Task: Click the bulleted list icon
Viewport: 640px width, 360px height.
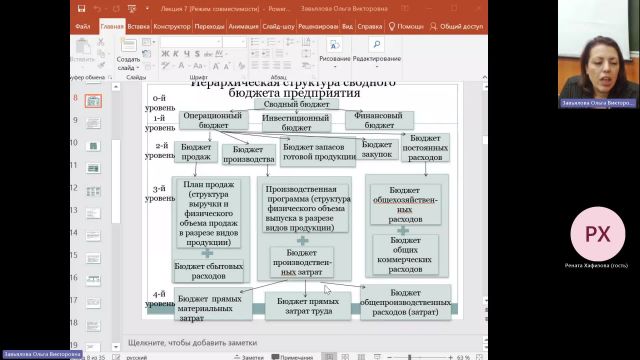Action: tap(256, 42)
